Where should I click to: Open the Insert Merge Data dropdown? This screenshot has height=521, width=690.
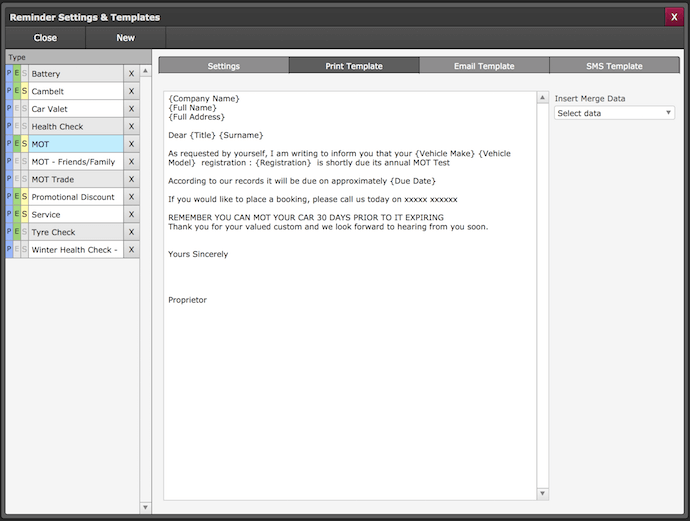click(615, 113)
